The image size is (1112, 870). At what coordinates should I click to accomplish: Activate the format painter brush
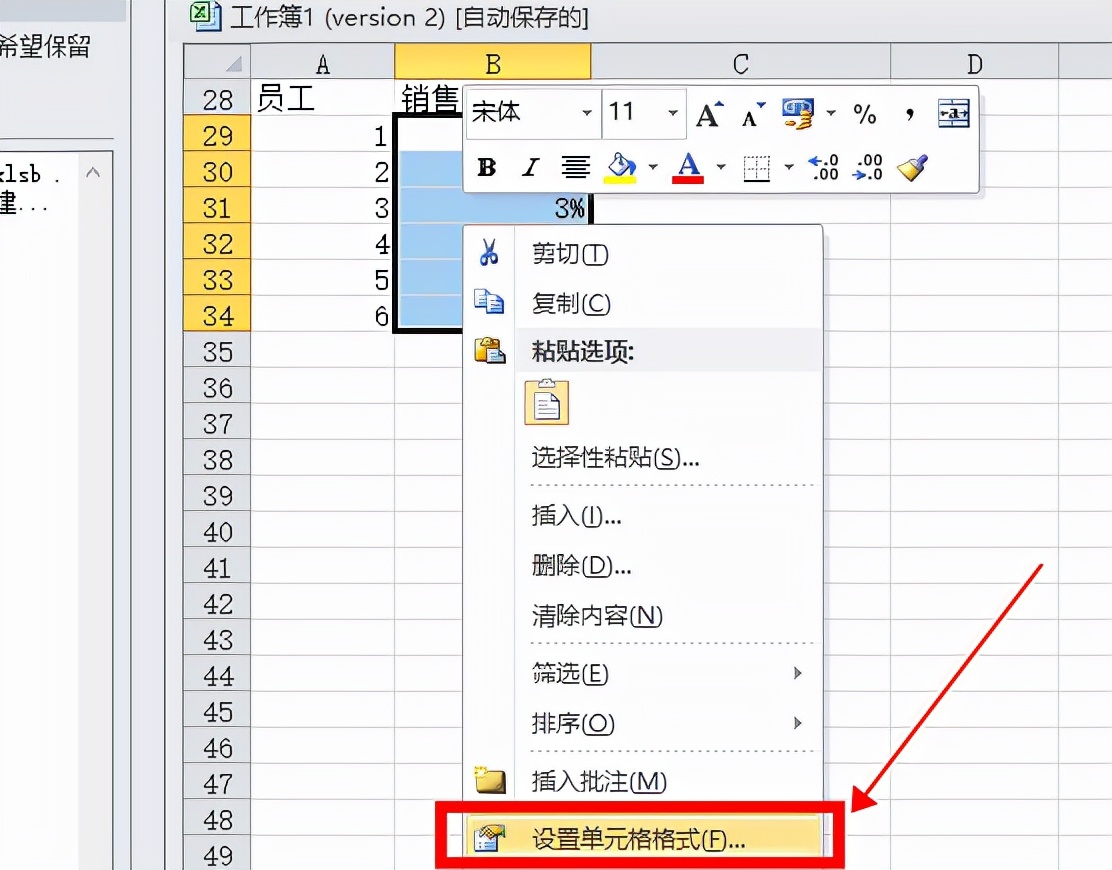click(x=913, y=168)
